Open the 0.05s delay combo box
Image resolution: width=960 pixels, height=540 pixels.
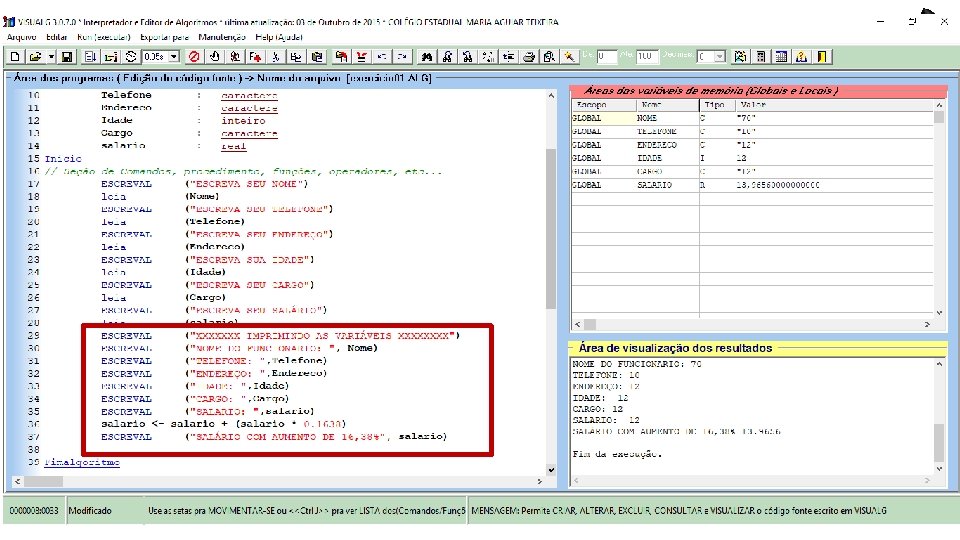point(161,56)
